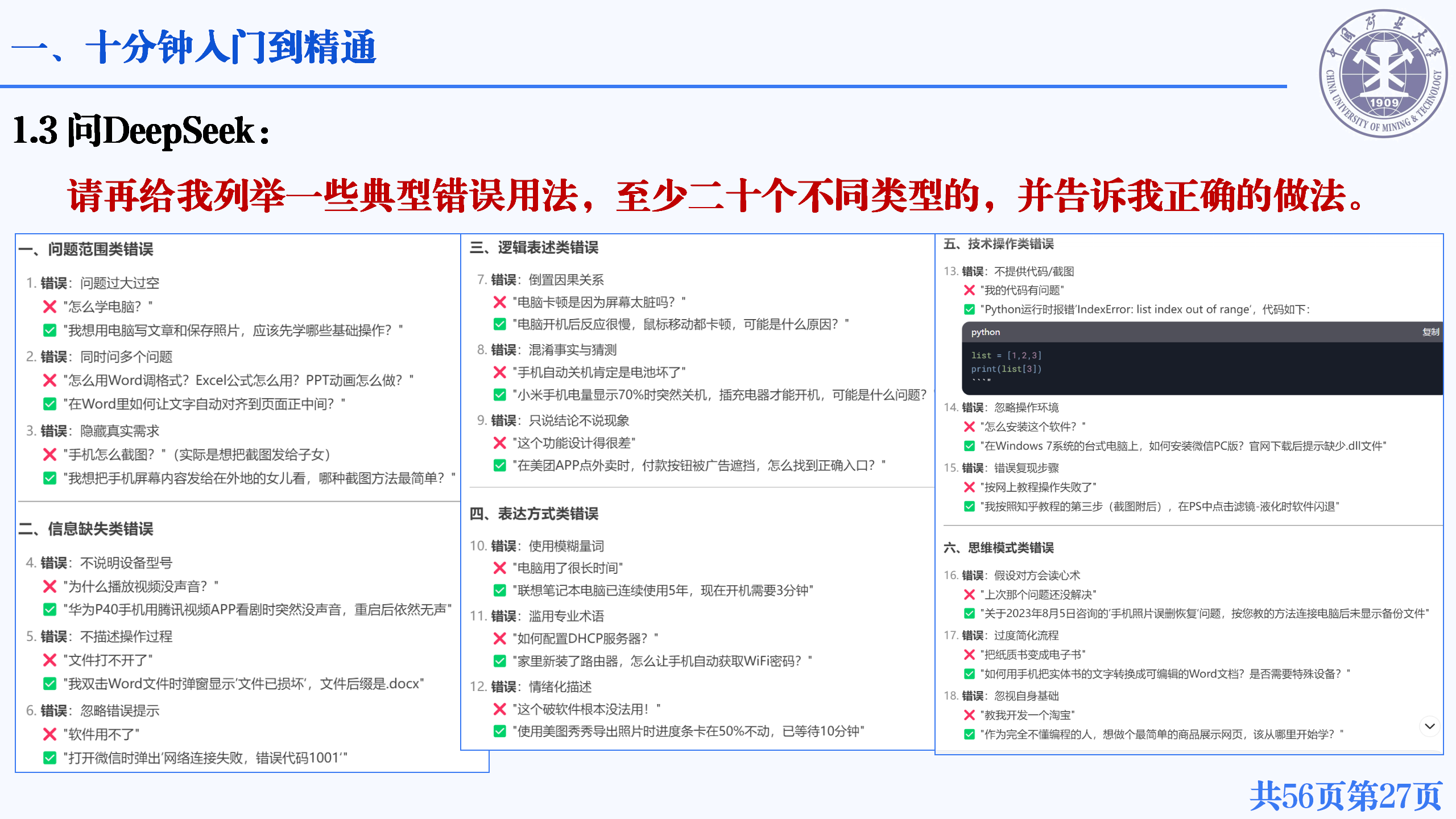Screen dimensions: 1456x819
Task: Click item 7 错误：倒置因果关系
Action: 540,280
